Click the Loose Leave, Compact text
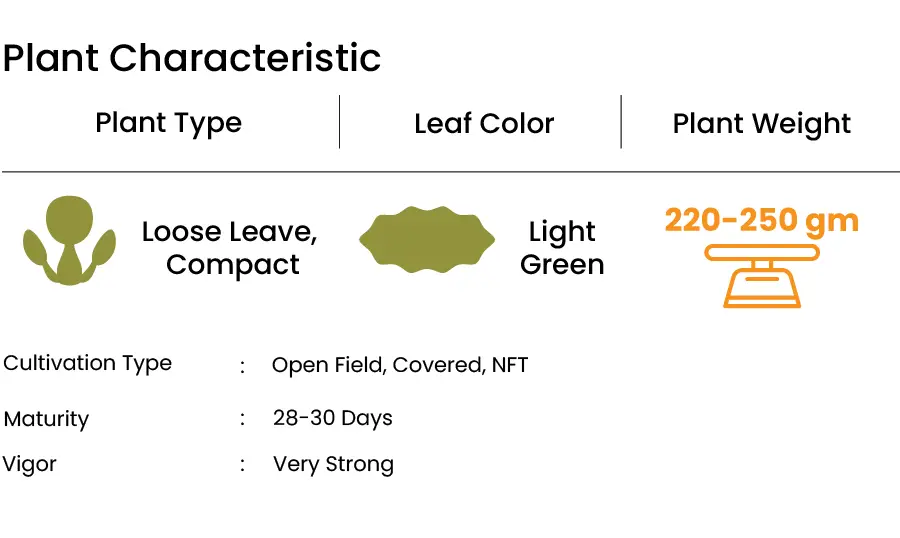 pos(230,249)
